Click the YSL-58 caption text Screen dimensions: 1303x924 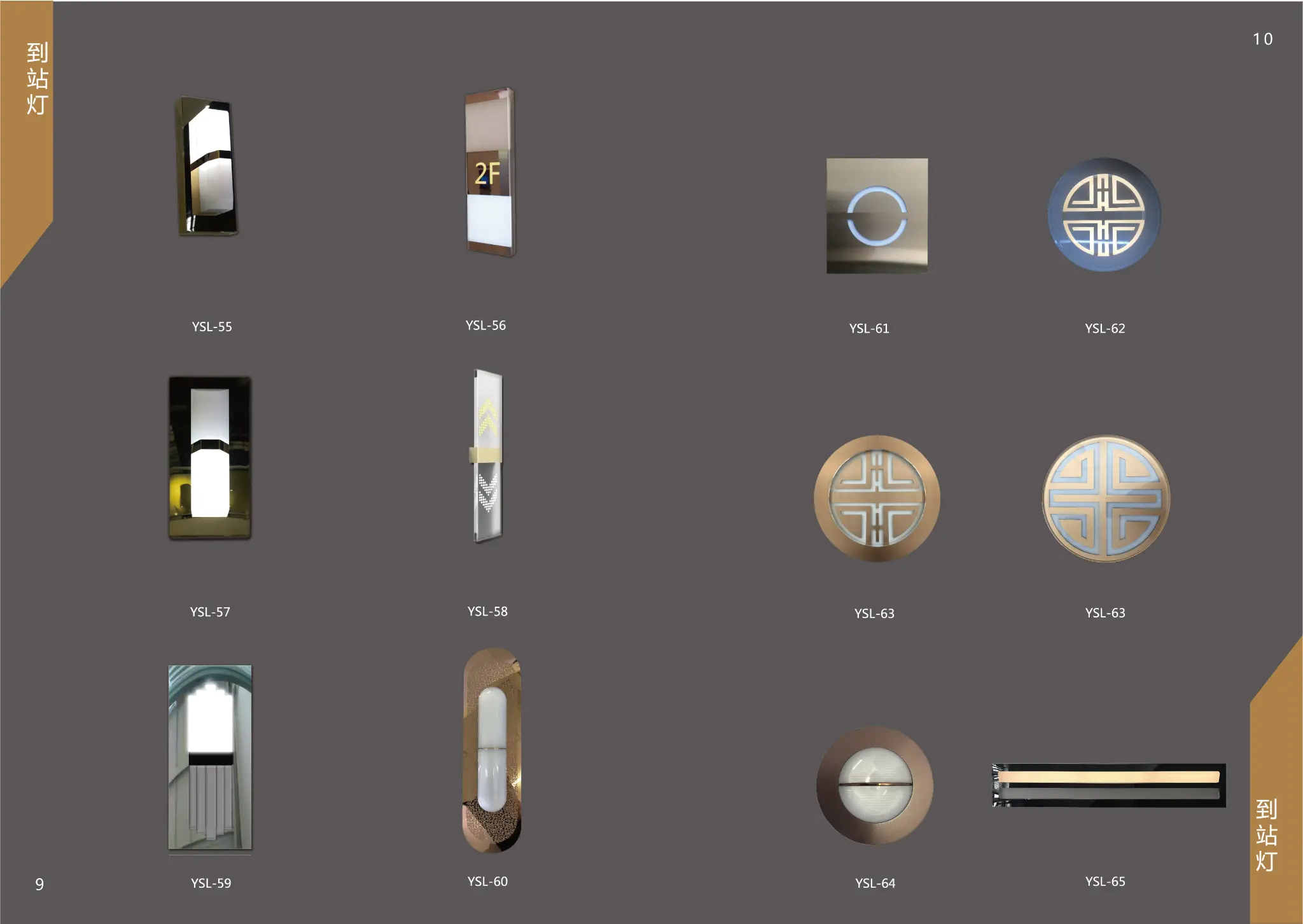pos(487,611)
